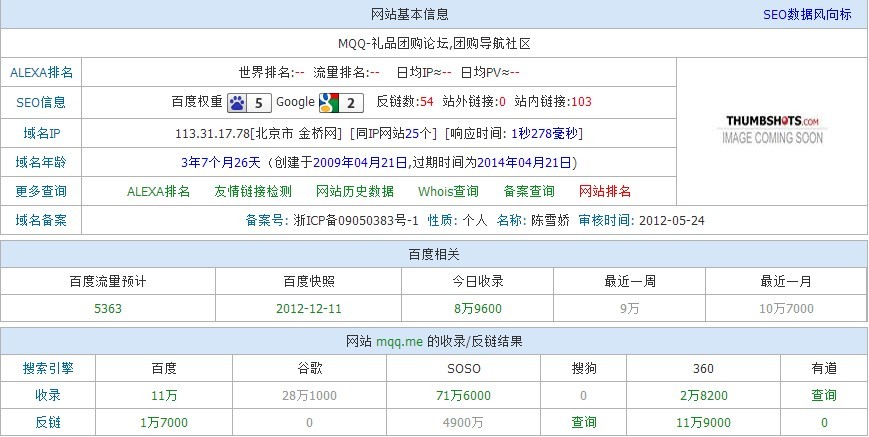
Task: Click last month value 10万7000
Action: pyautogui.click(x=786, y=309)
